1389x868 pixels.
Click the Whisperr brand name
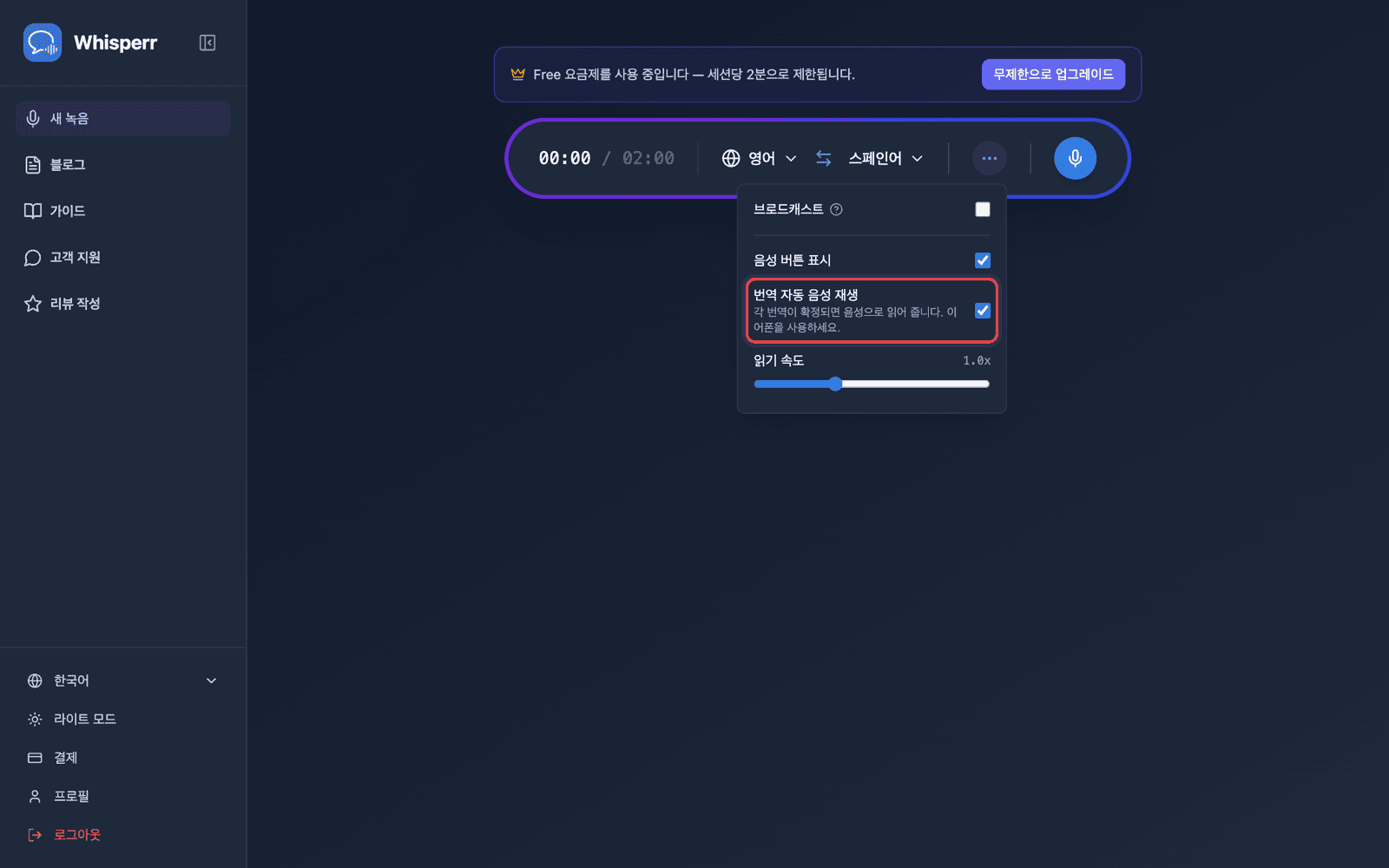click(x=115, y=43)
